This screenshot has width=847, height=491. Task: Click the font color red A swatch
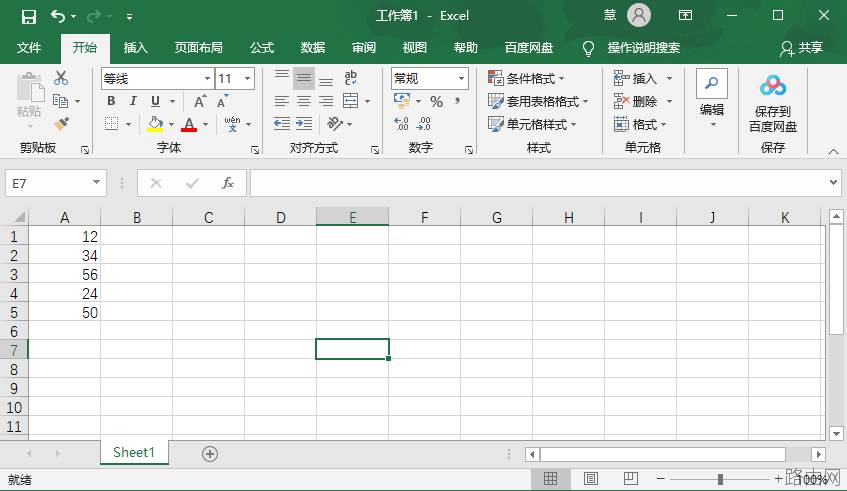(189, 124)
